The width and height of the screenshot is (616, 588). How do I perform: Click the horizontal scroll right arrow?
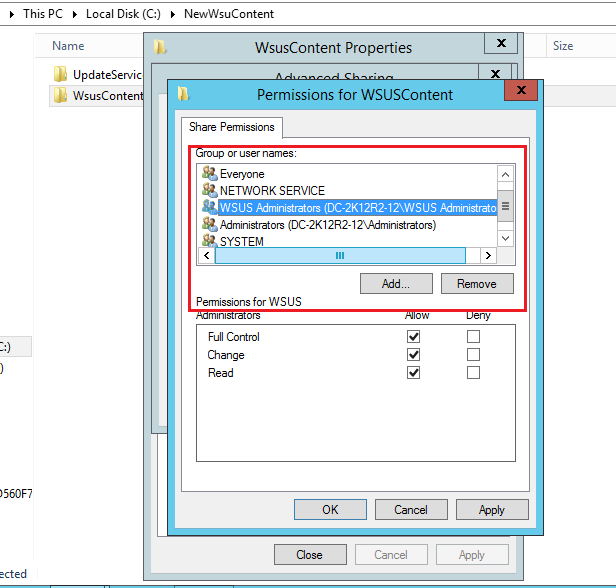click(x=488, y=256)
